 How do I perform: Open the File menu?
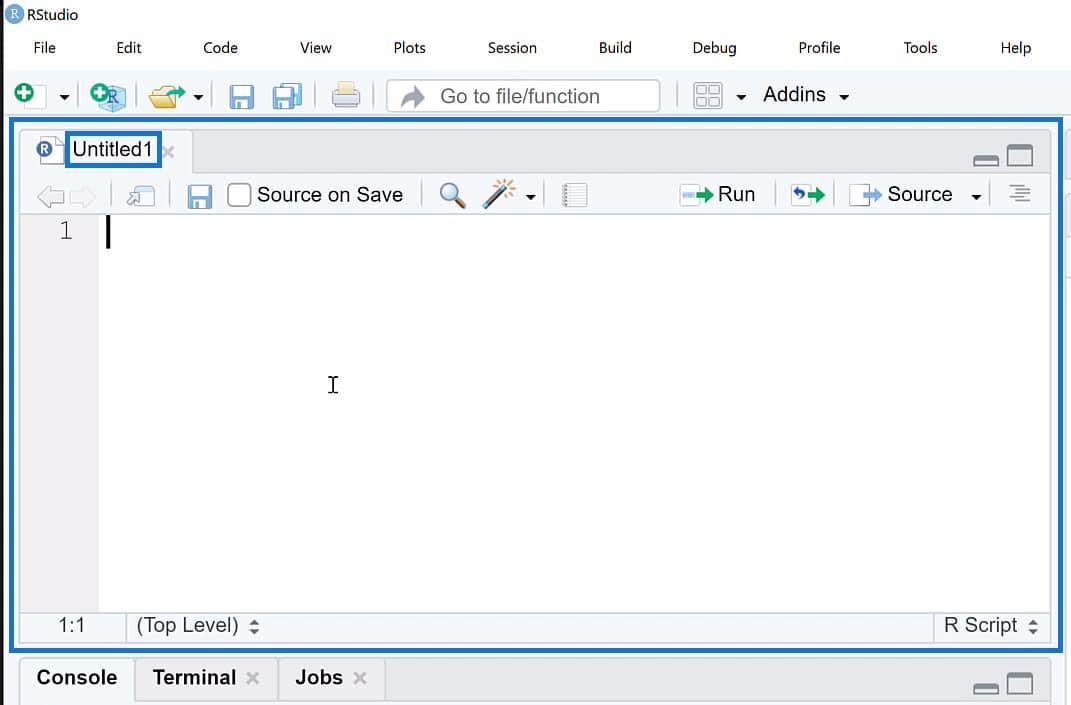44,48
